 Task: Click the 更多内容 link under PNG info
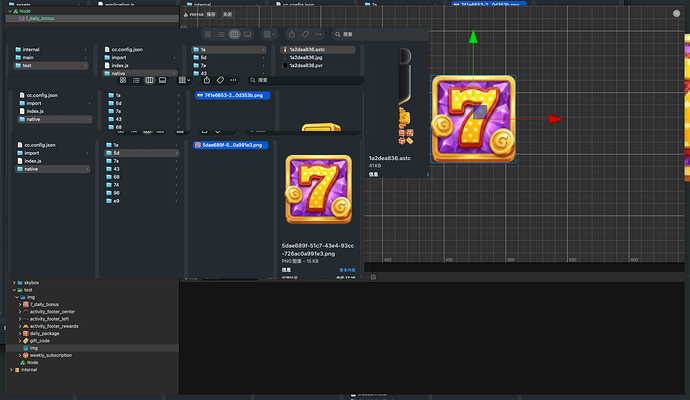click(x=347, y=270)
